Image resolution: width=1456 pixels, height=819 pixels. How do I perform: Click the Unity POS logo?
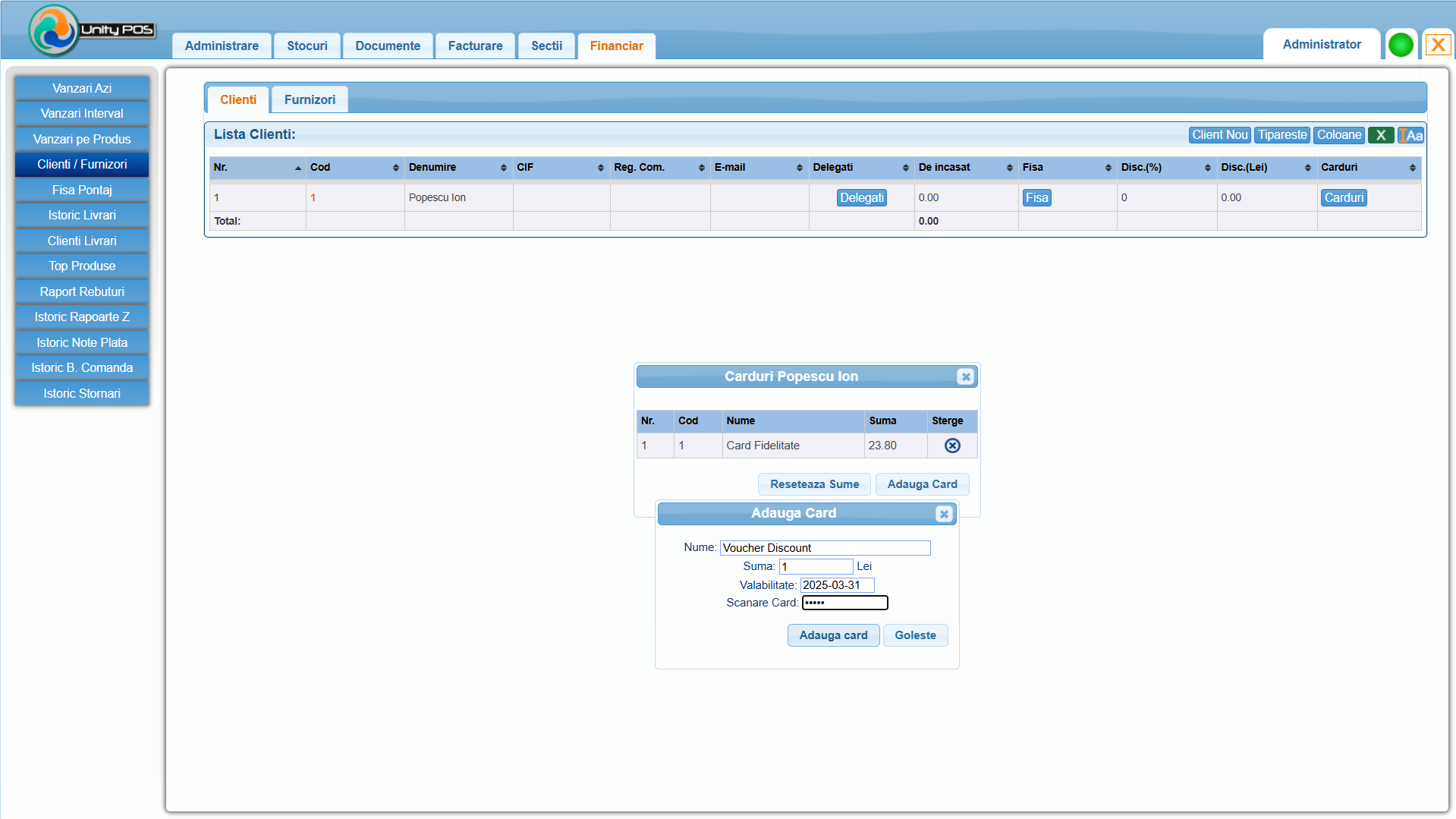(91, 30)
